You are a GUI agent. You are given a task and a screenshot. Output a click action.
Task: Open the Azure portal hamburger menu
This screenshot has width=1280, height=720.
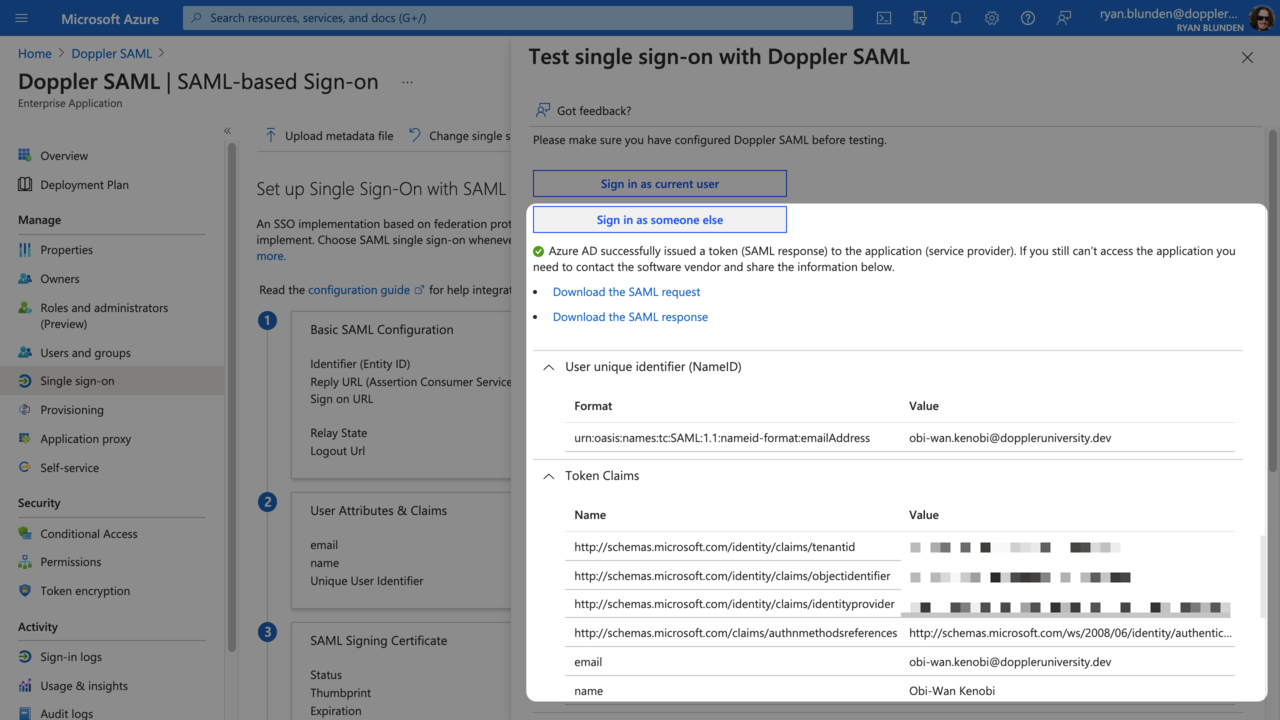point(21,18)
